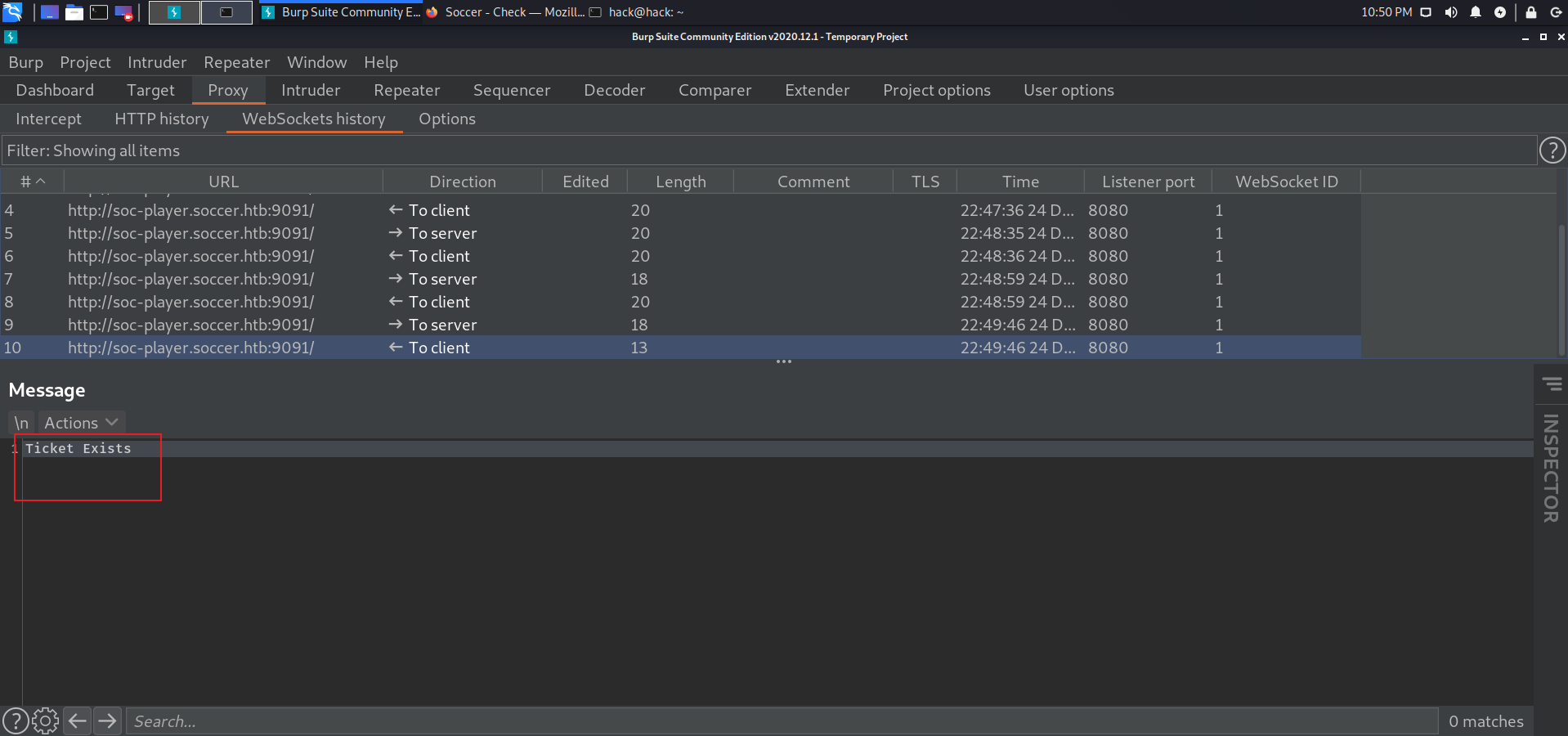Switch to the second workspace thumbnail
1568x736 pixels.
click(226, 12)
